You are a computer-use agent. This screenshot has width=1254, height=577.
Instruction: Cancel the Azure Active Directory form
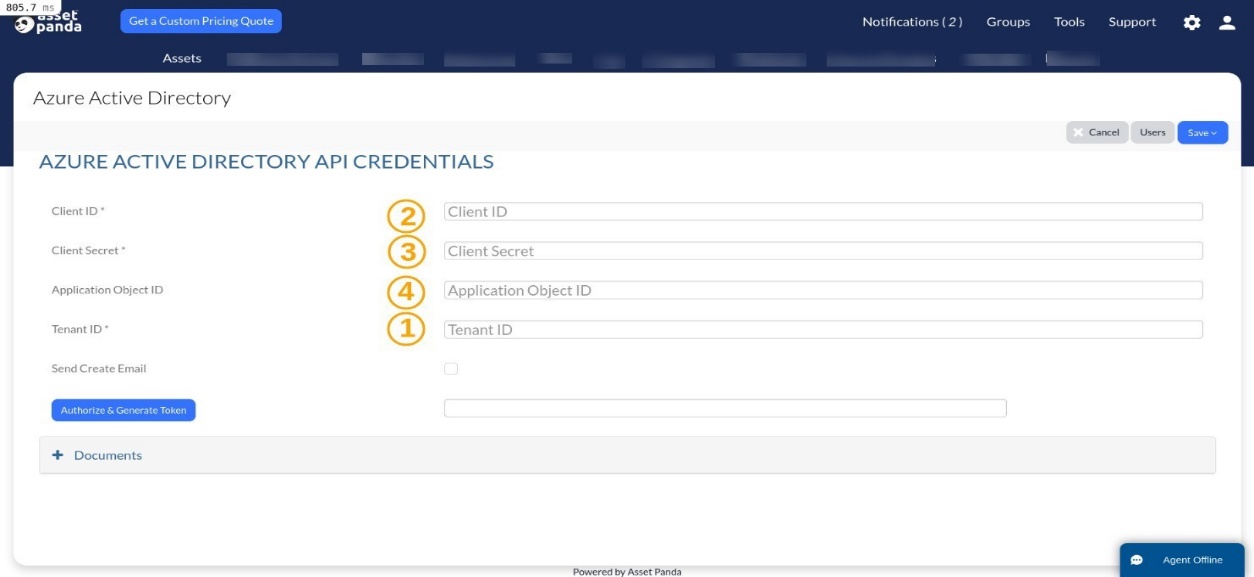[1097, 132]
